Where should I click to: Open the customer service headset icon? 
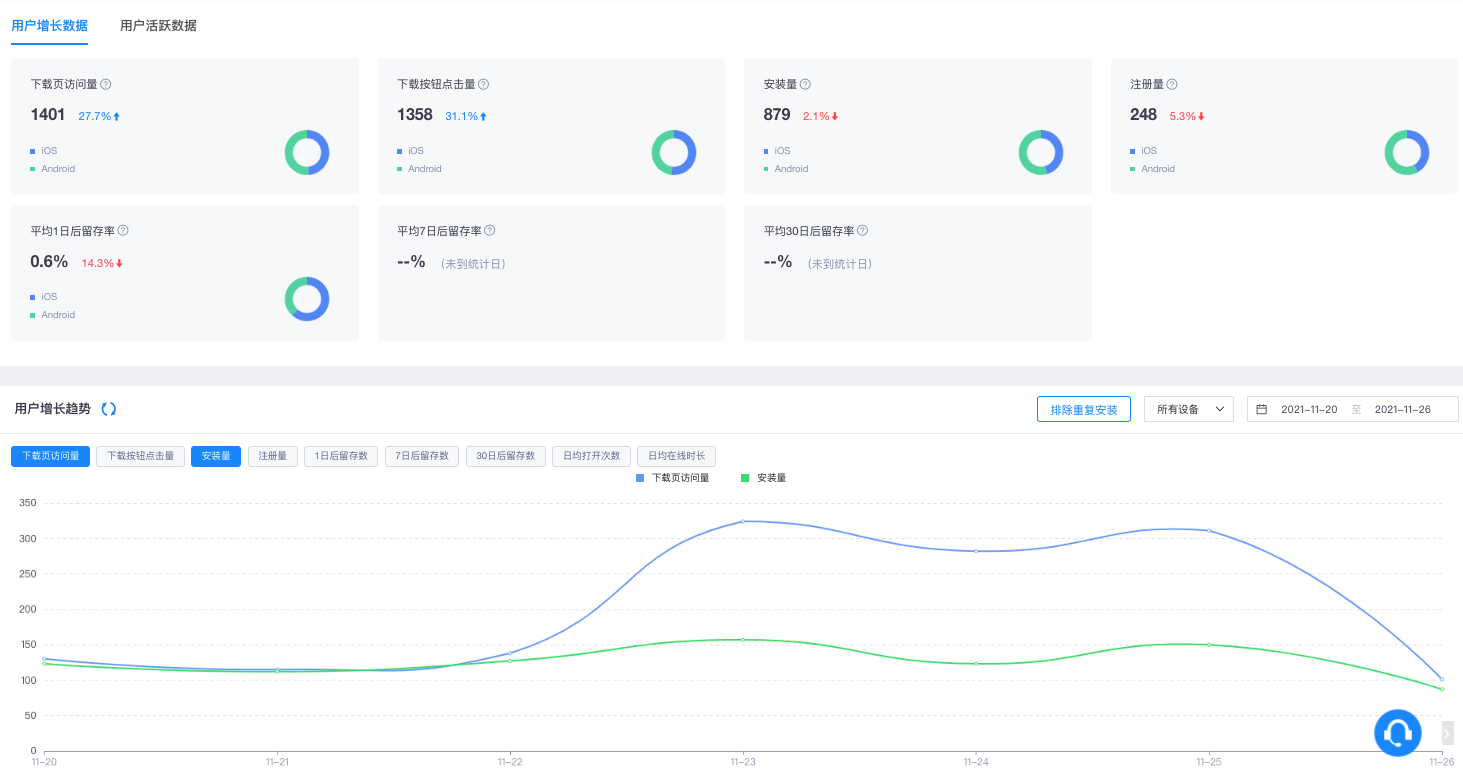coord(1397,733)
